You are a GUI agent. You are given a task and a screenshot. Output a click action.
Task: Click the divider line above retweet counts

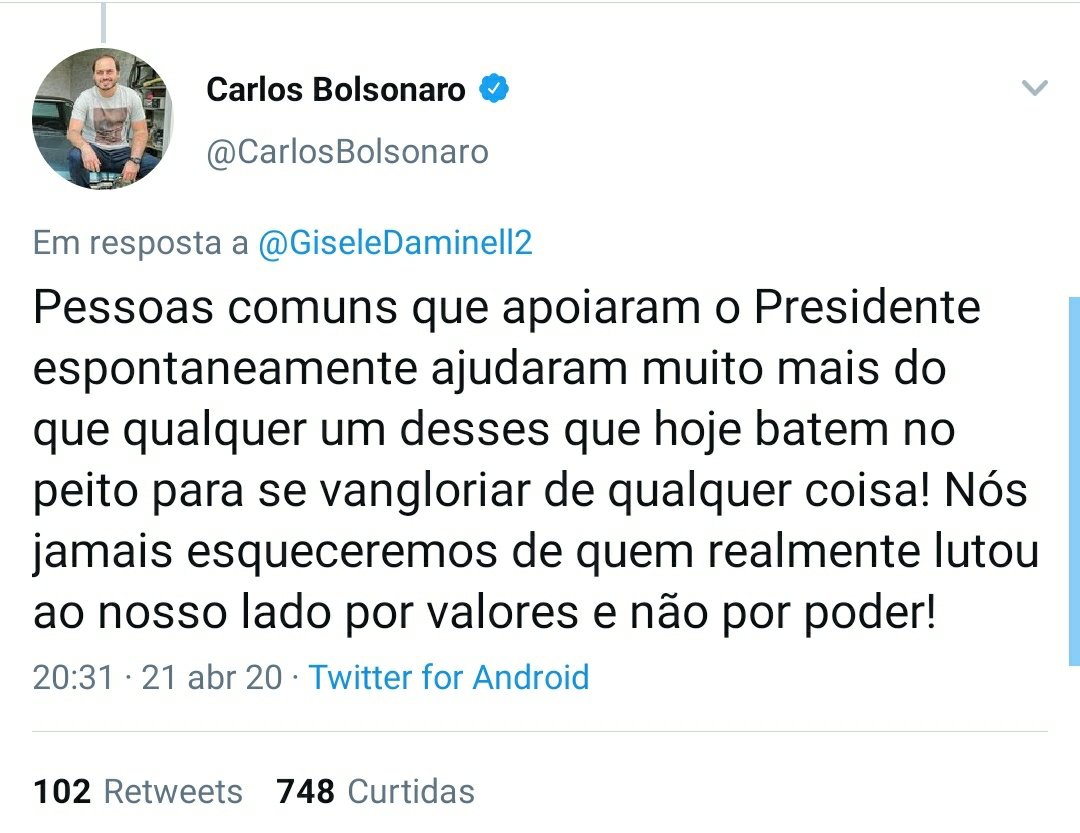tap(540, 731)
